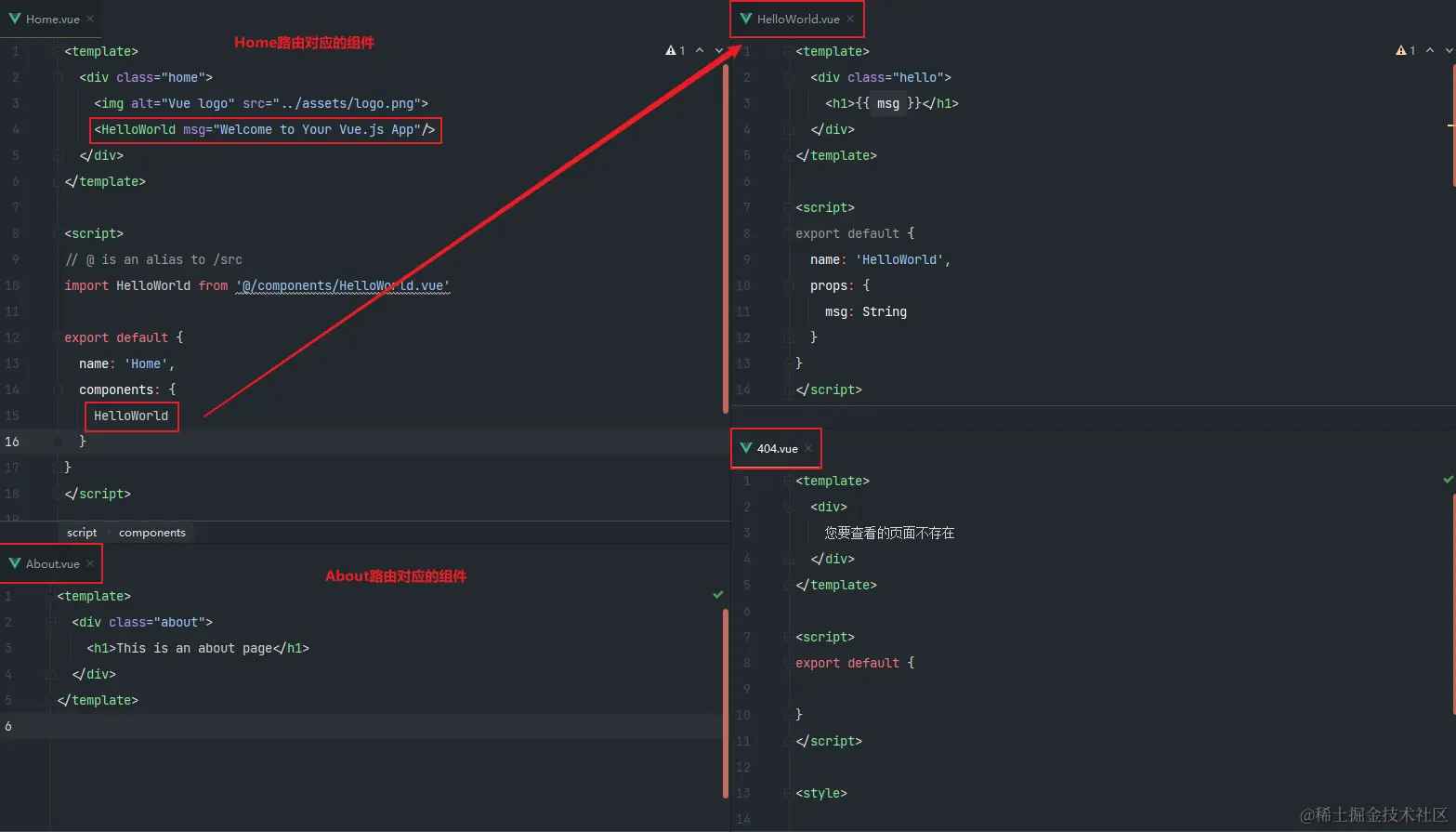Jump to previous problem in Home.vue
The image size is (1456, 832).
tap(700, 50)
